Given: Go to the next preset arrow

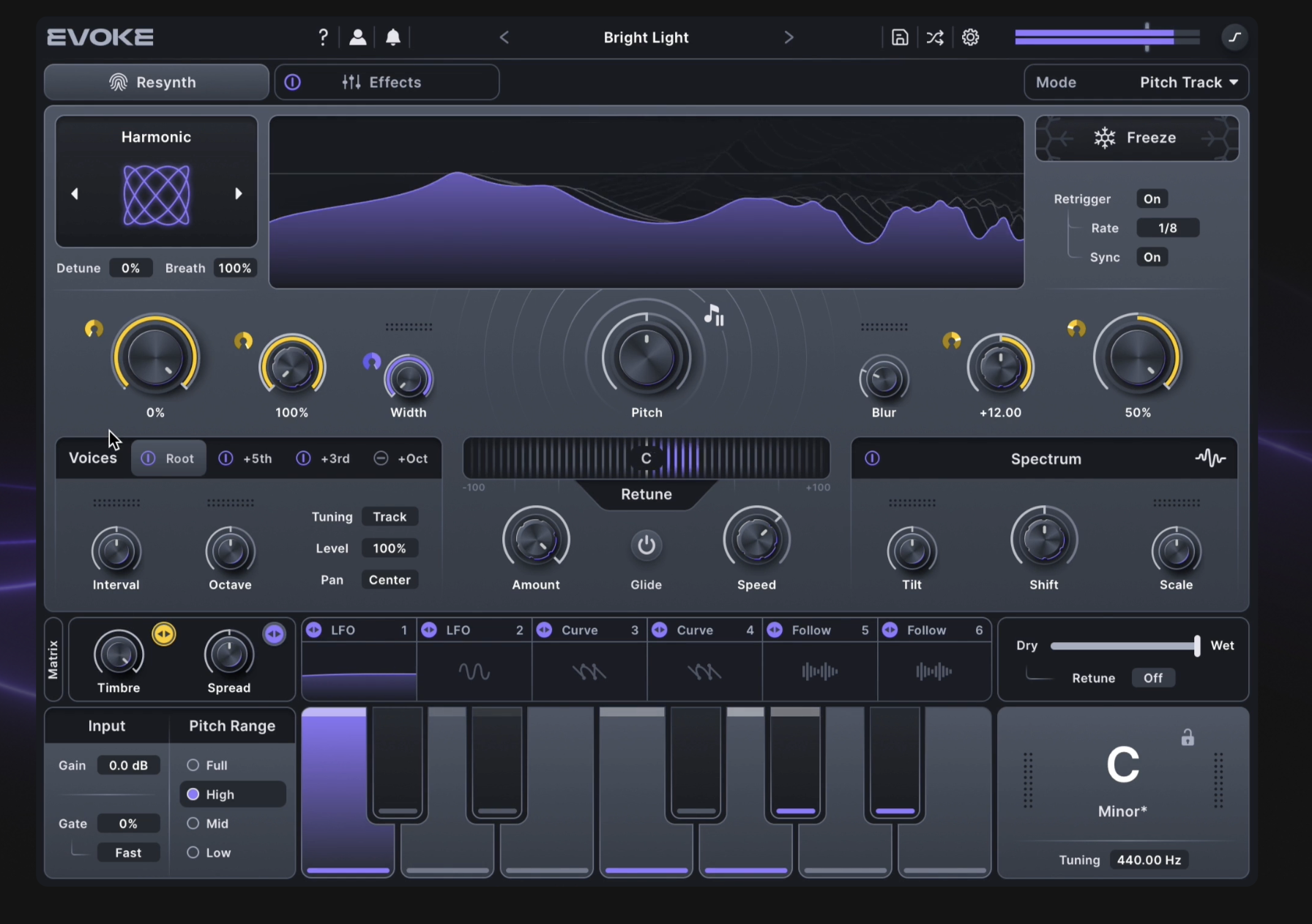Looking at the screenshot, I should point(789,37).
